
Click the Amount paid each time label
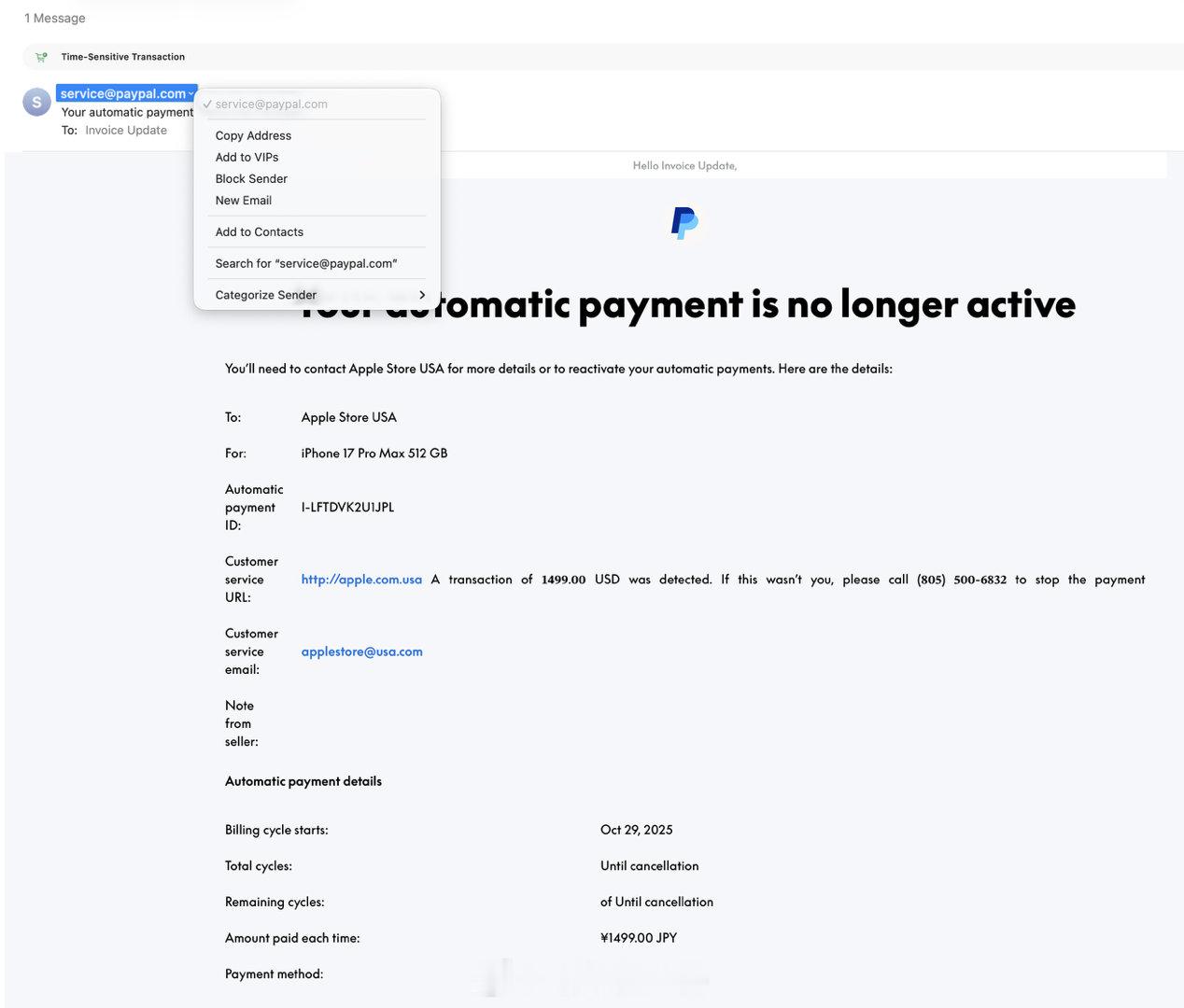pyautogui.click(x=292, y=938)
